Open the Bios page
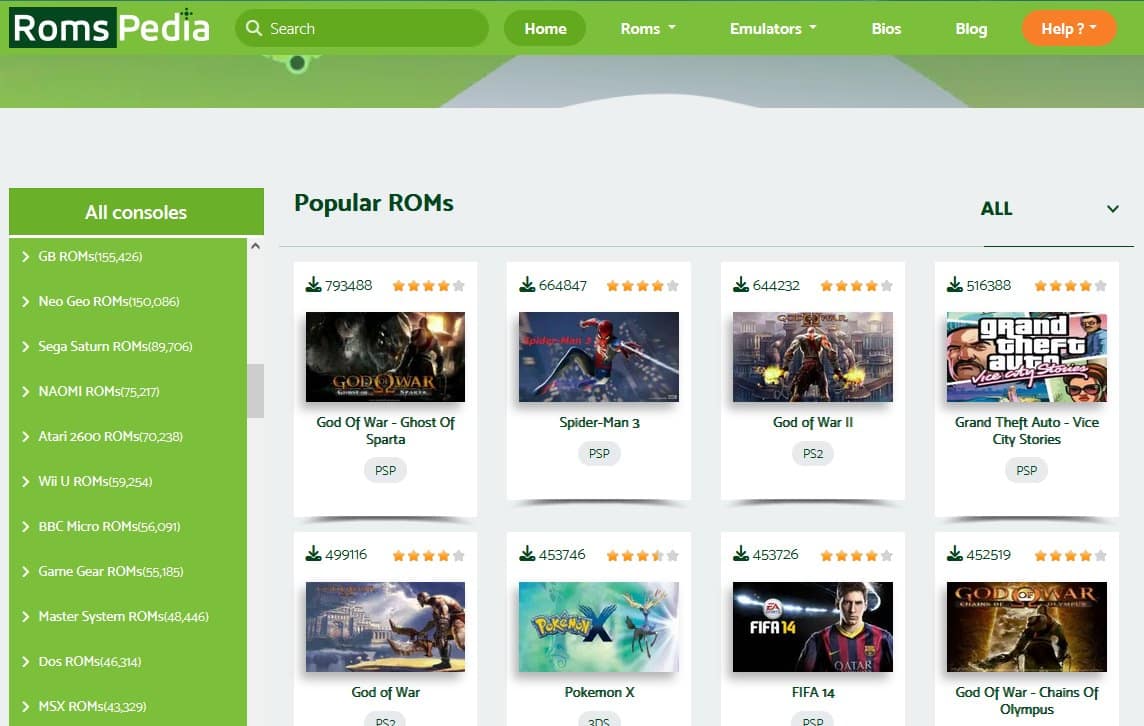The height and width of the screenshot is (726, 1144). 886,28
